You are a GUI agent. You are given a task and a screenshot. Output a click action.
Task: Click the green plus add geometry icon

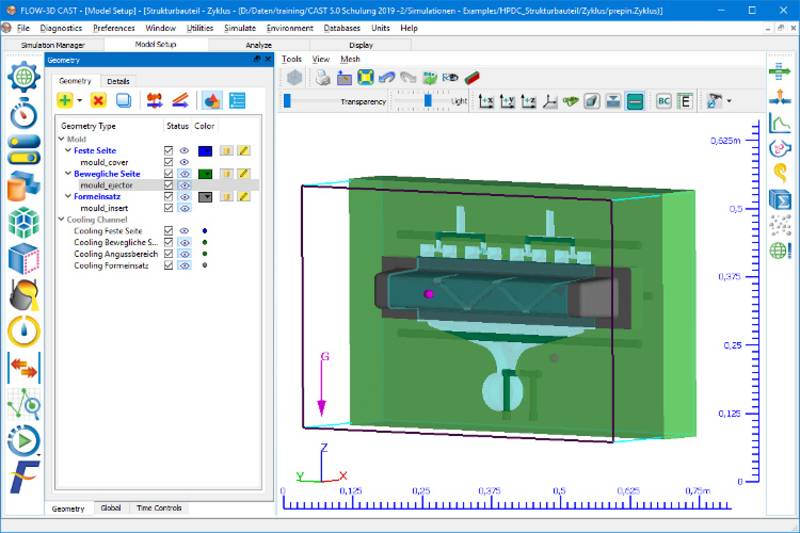(65, 100)
